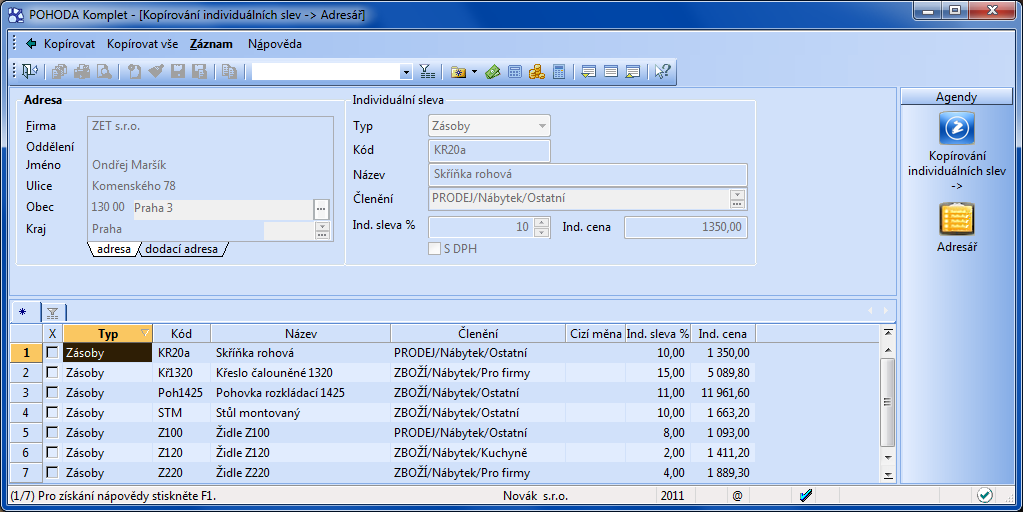Screen dimensions: 1023x512
Task: Click the grayed duplicate pages icon
Action: tap(229, 71)
